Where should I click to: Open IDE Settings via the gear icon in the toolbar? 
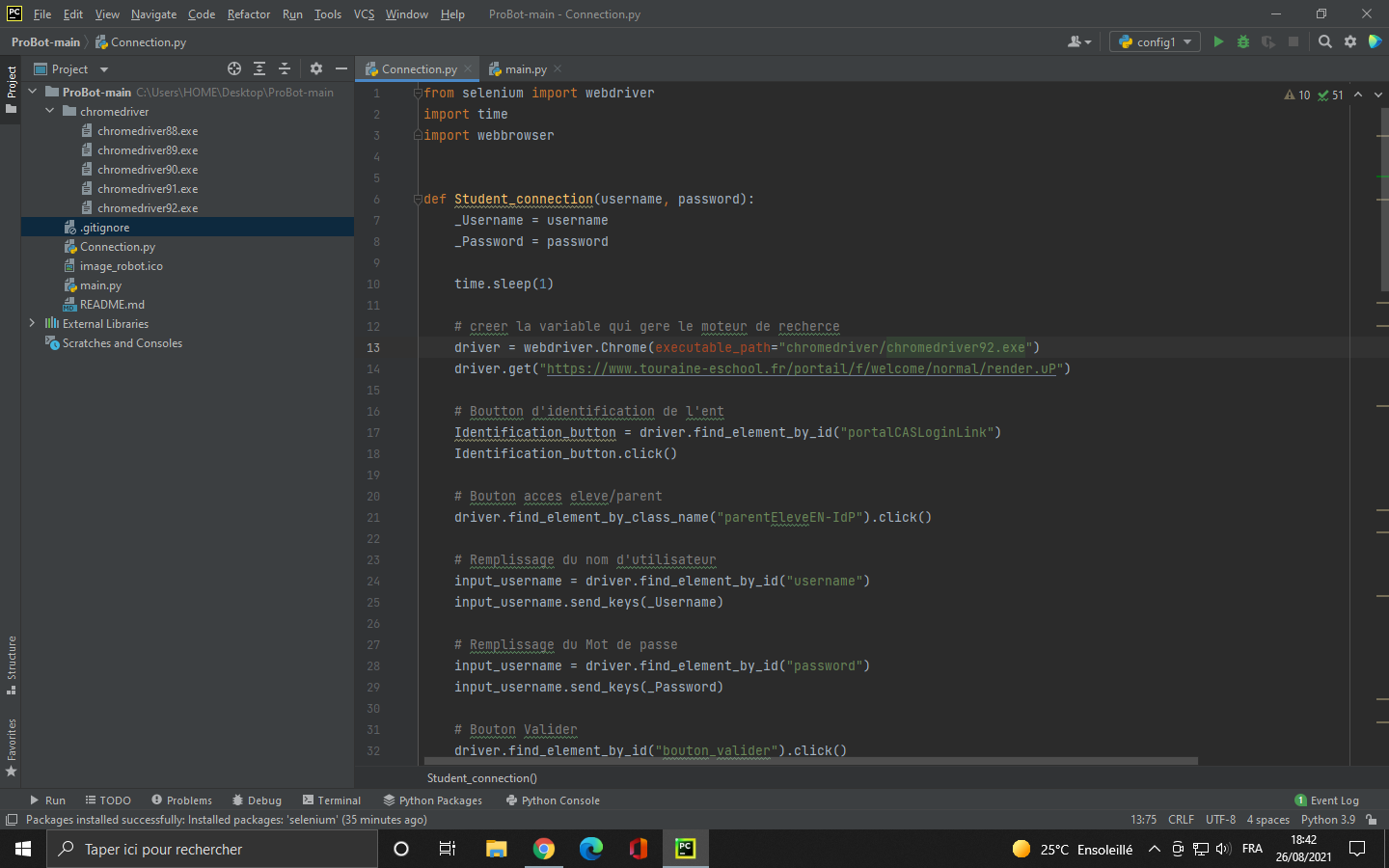point(1349,41)
